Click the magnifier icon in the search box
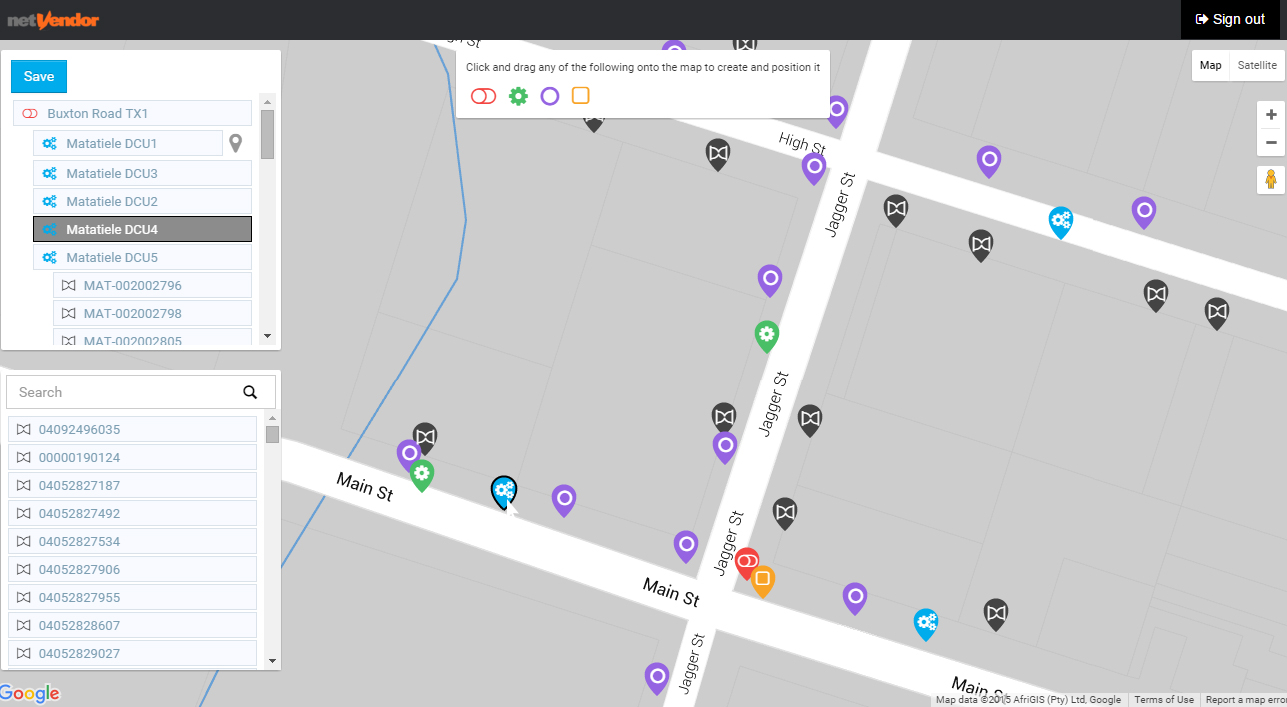 [250, 392]
